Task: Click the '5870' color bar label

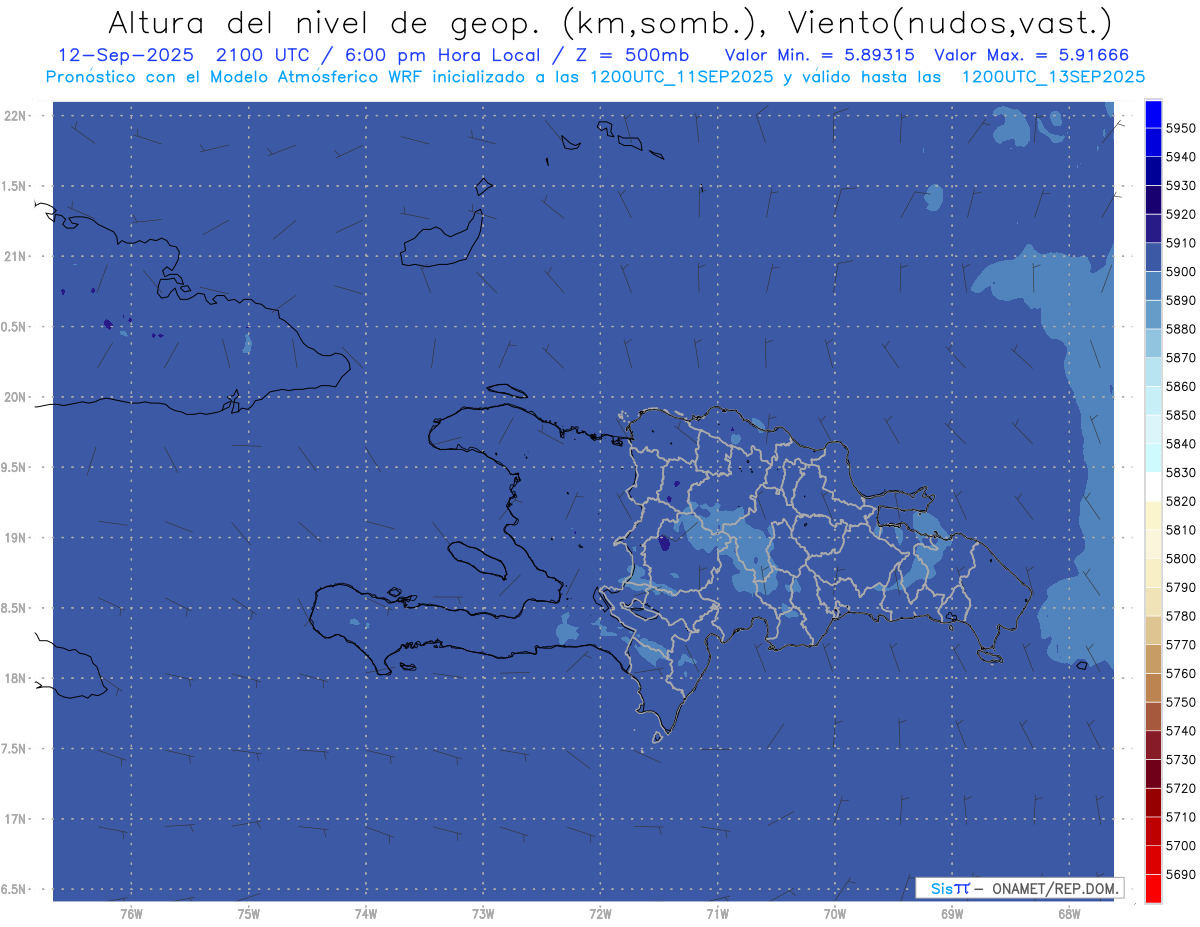Action: pos(1180,358)
